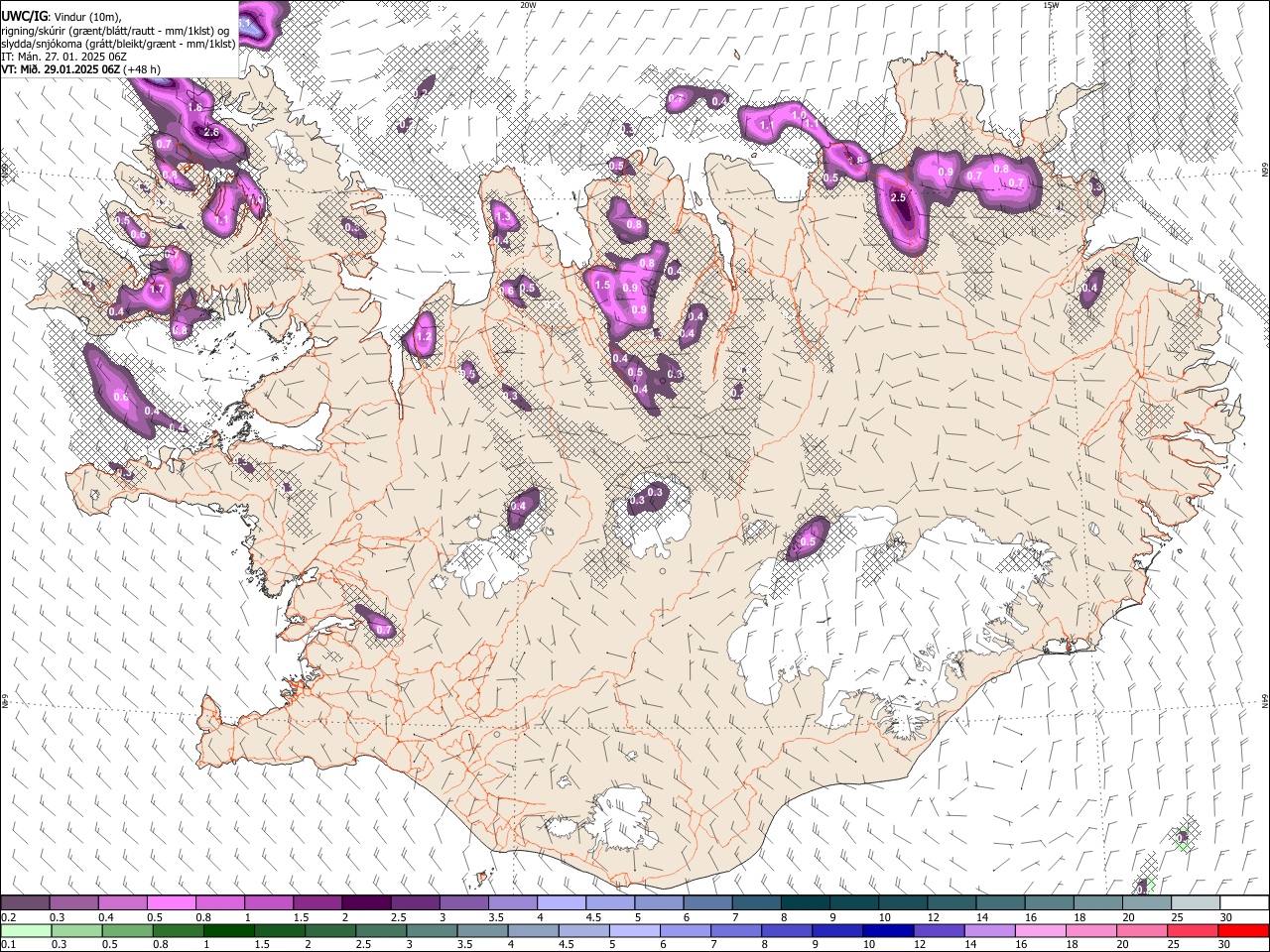1270x952 pixels.
Task: Click the '(+48 h)' forecast offset text
Action: pyautogui.click(x=143, y=69)
